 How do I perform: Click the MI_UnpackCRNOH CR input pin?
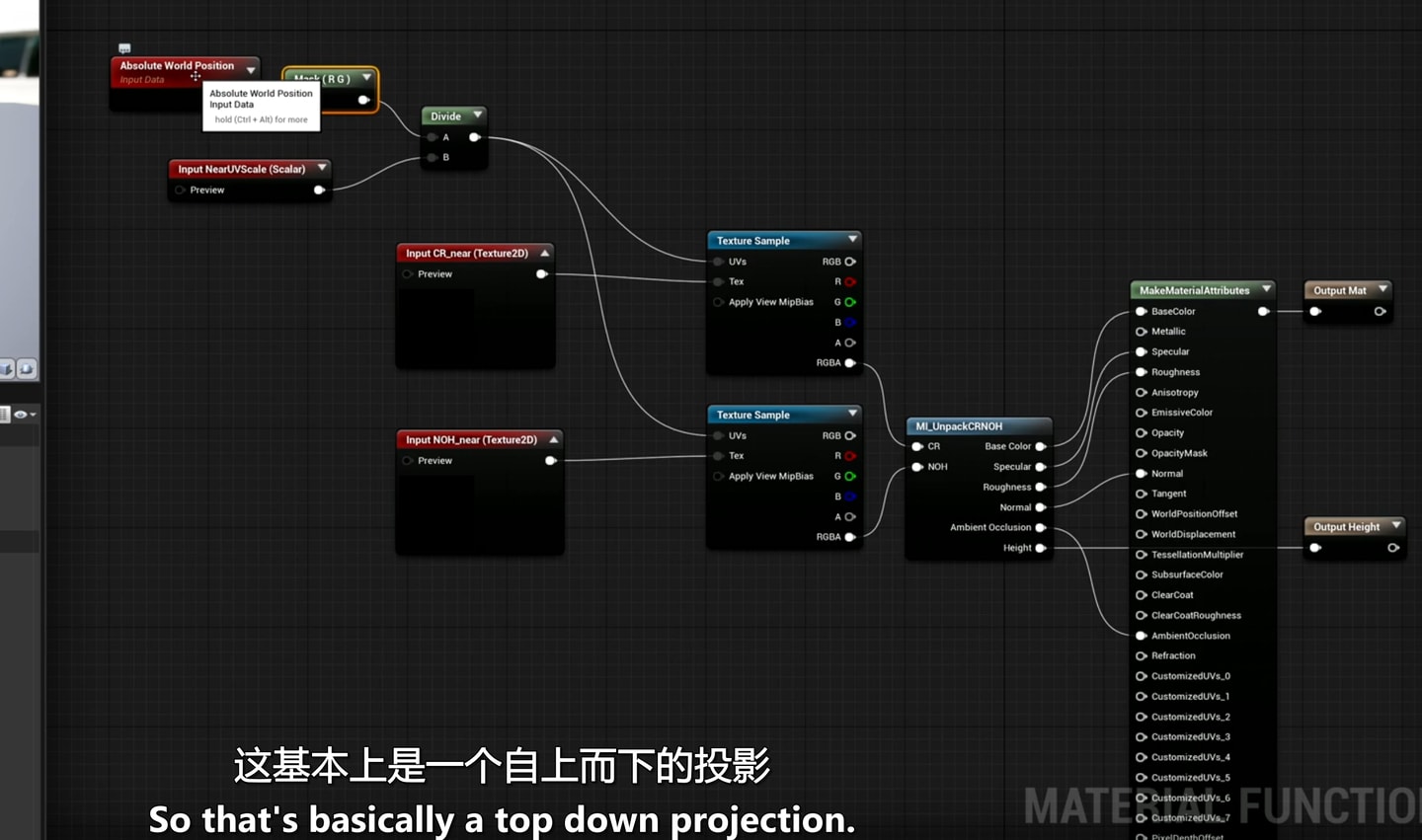click(917, 446)
